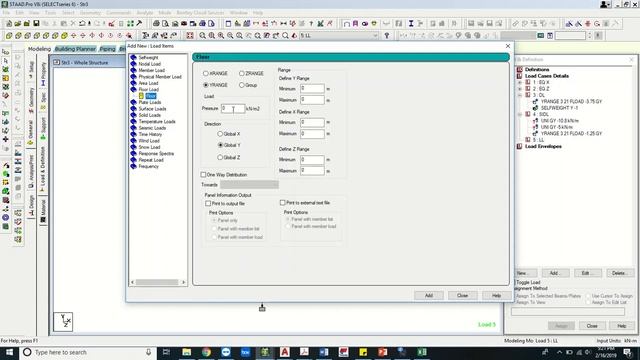Open Chrome from the taskbar
Viewport: 640px width, 360px height.
tap(206, 352)
